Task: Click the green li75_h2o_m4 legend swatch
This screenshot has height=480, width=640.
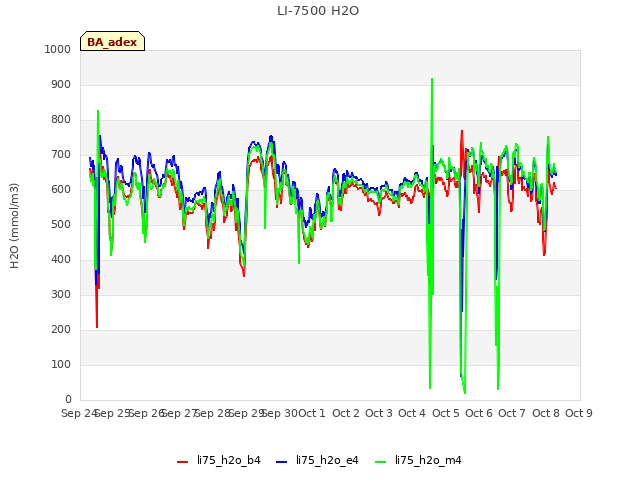Action: 380,462
